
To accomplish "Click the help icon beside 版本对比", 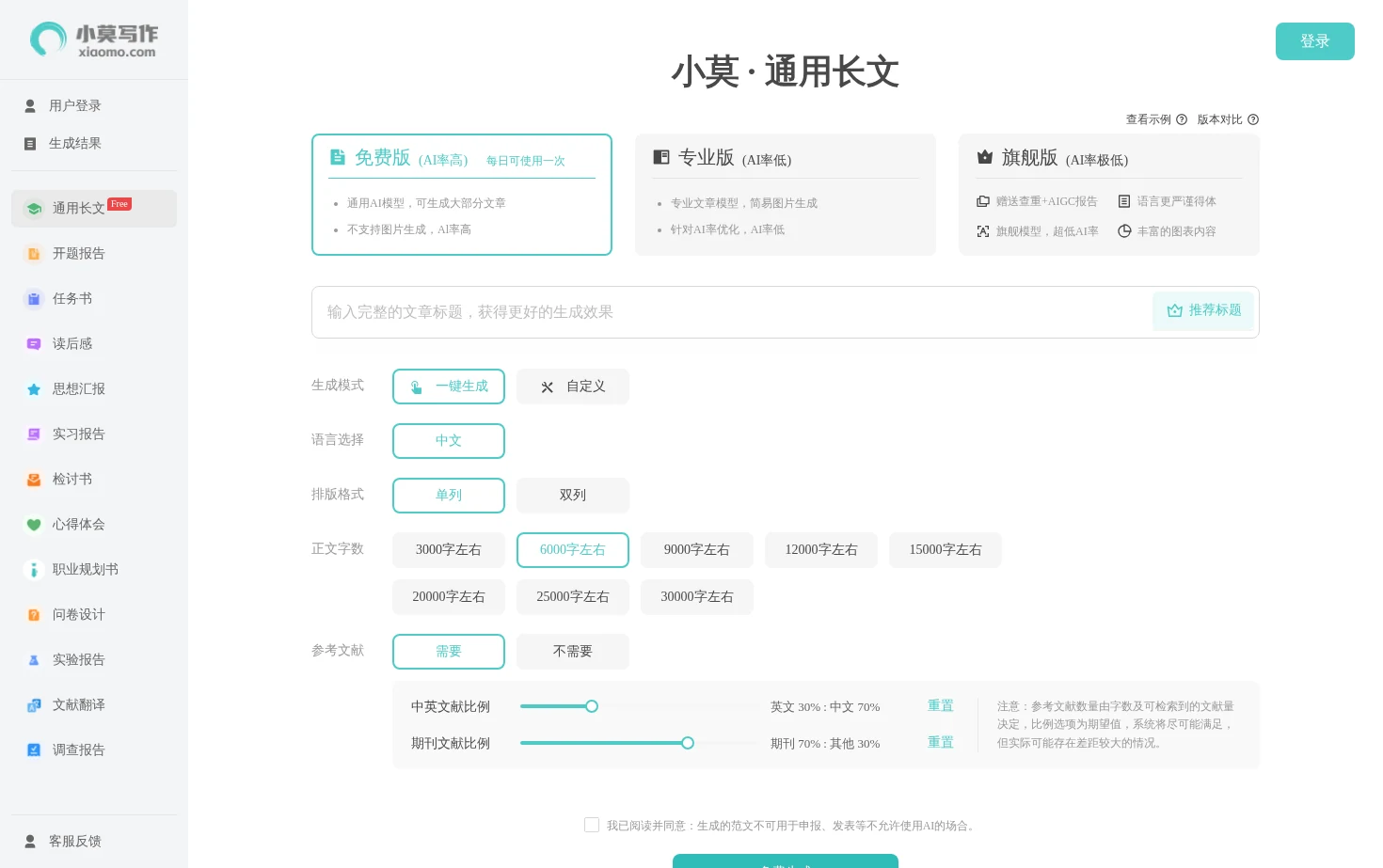I will point(1253,119).
